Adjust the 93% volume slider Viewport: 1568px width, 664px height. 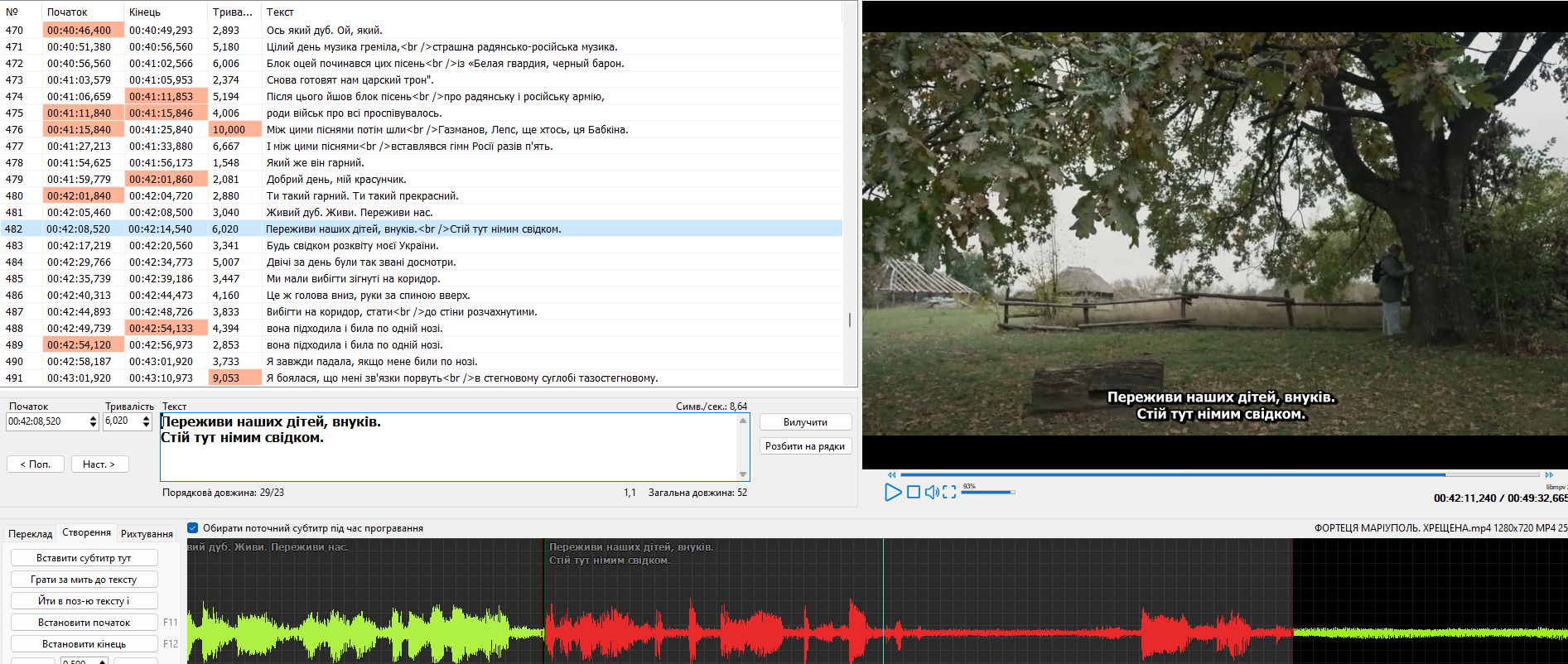[987, 492]
